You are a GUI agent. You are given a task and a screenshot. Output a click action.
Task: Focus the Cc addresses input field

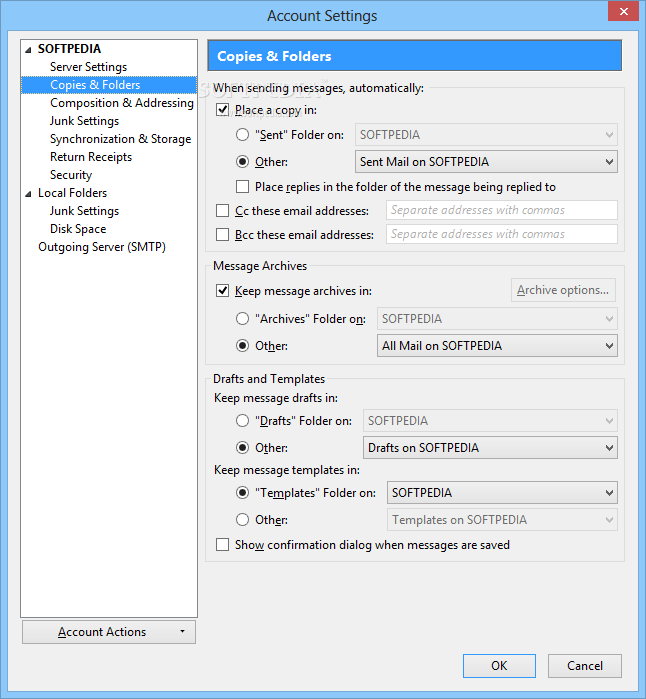[x=502, y=210]
